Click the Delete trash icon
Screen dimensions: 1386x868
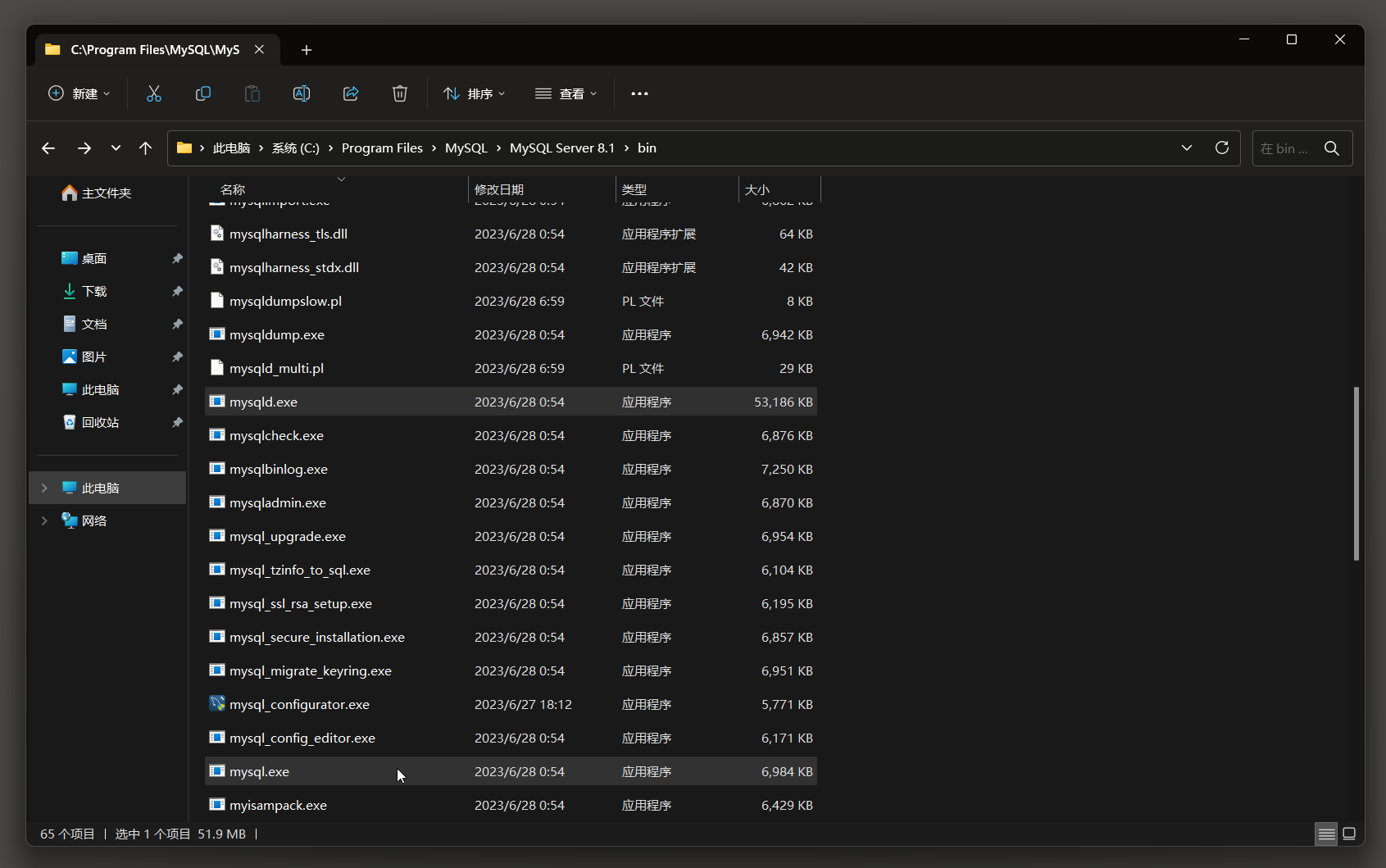pyautogui.click(x=400, y=93)
